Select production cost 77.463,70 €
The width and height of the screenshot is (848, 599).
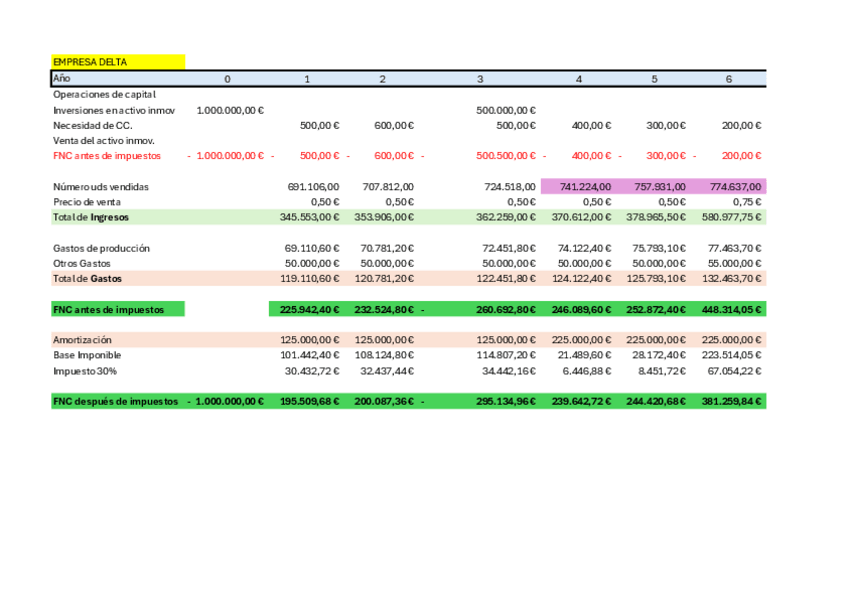tap(734, 249)
